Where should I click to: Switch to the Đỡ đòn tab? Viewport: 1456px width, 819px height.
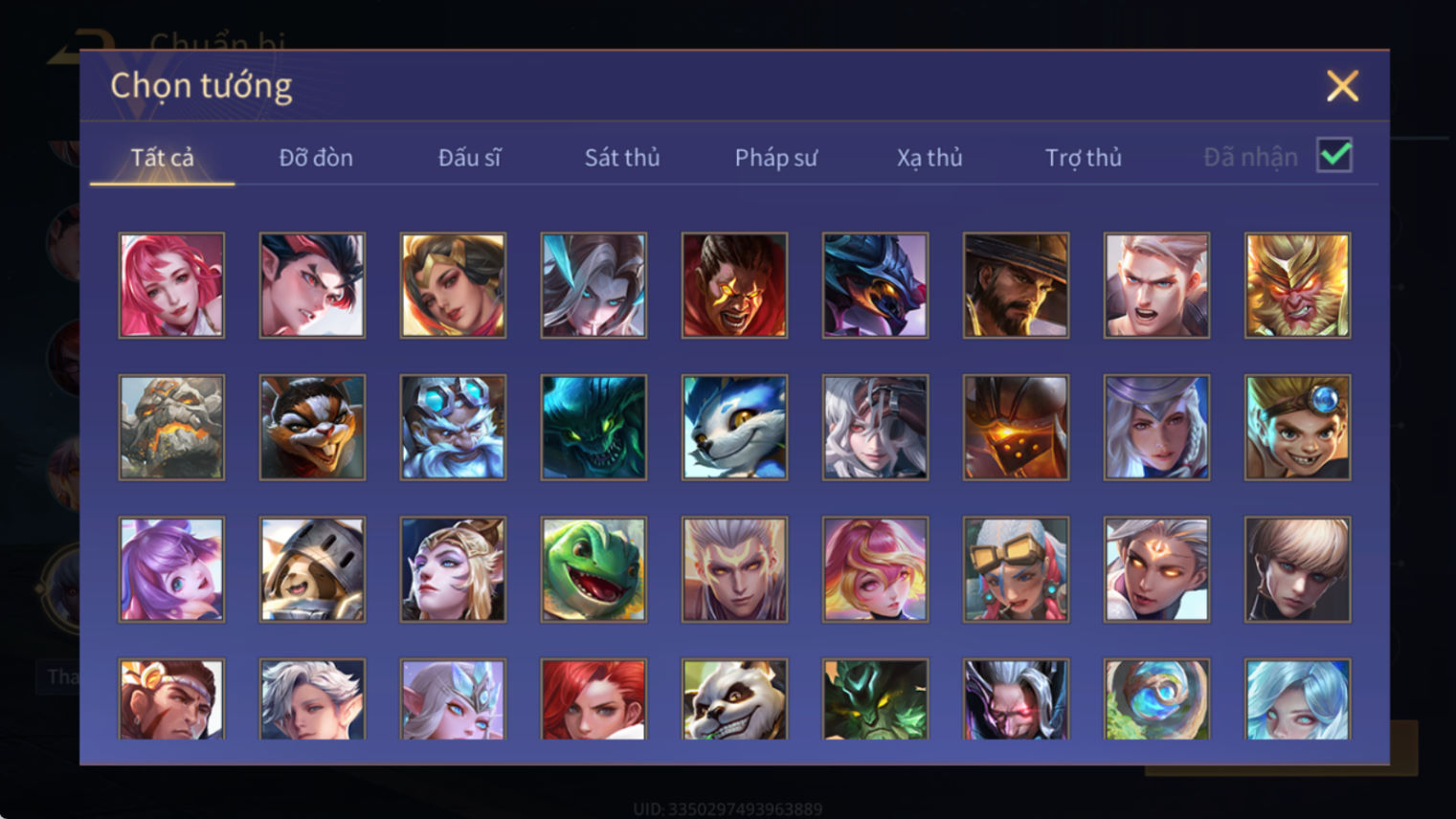[x=316, y=158]
